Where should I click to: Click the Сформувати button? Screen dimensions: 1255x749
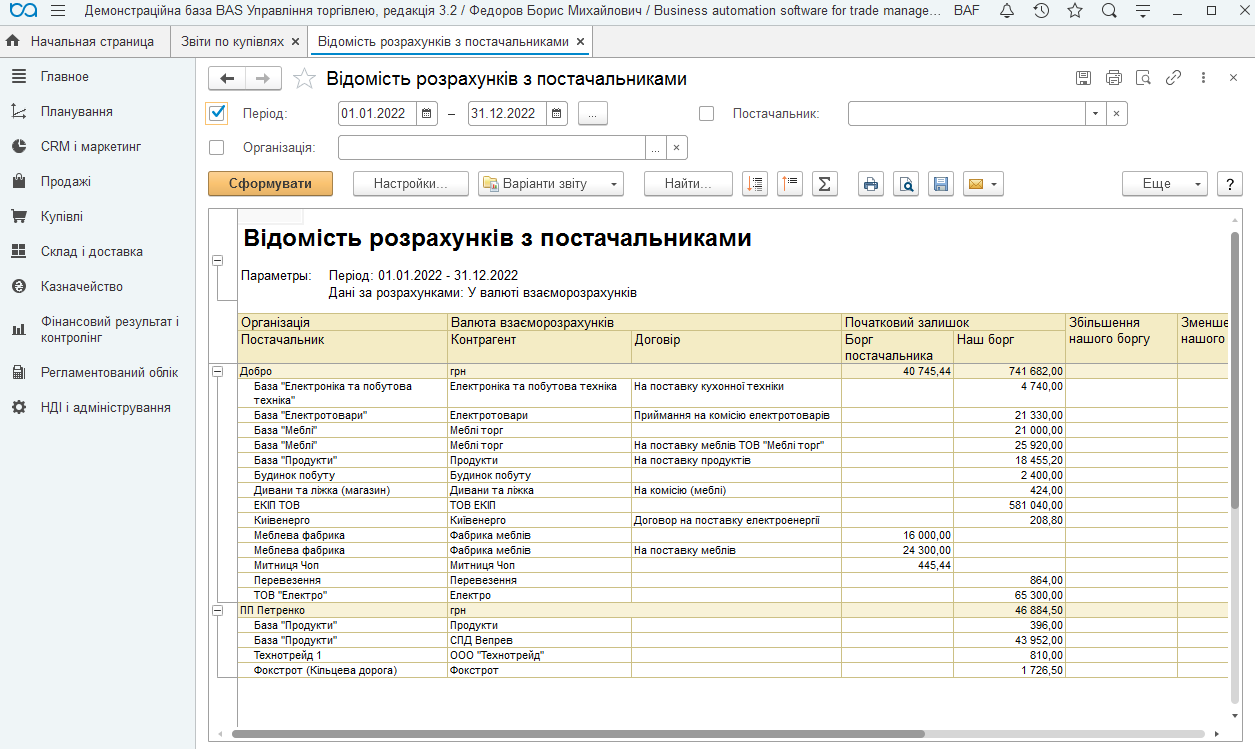coord(270,184)
